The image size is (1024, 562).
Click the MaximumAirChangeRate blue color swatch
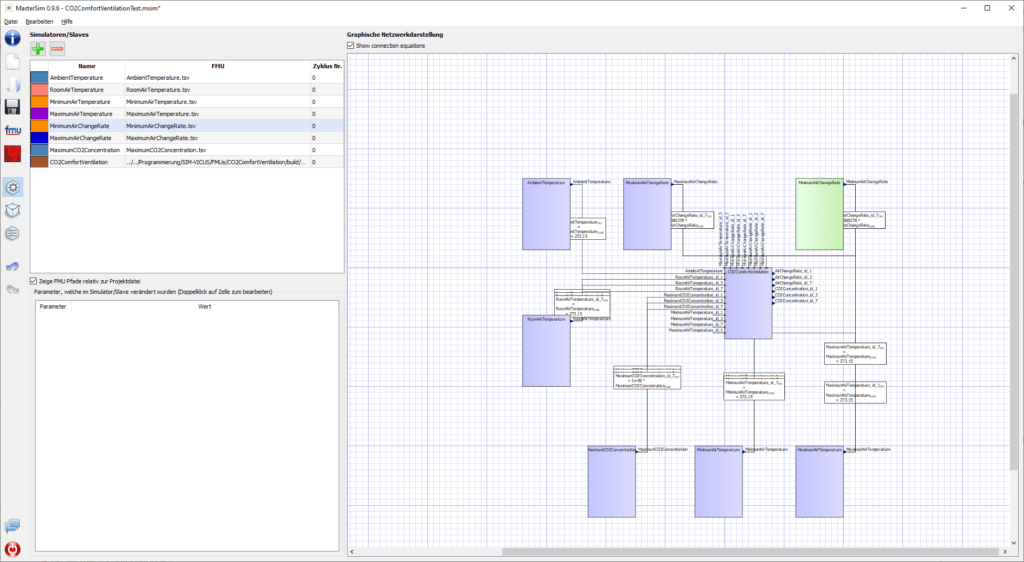click(x=39, y=138)
